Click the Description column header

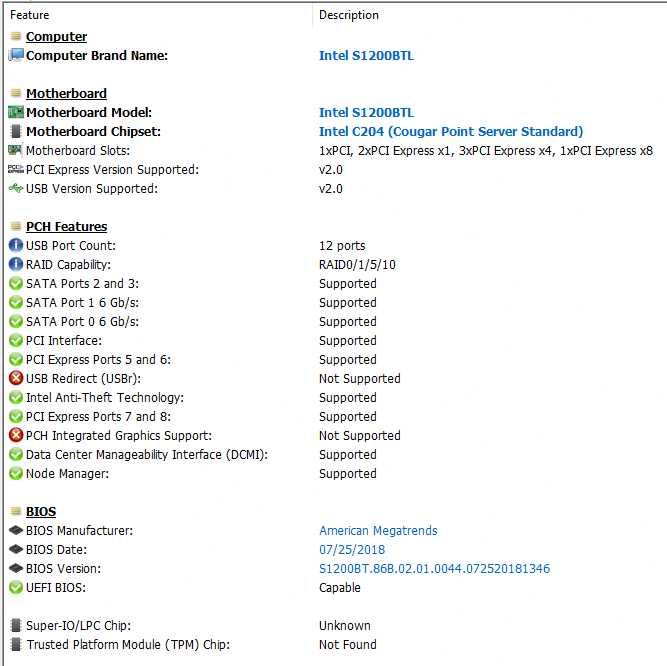click(x=349, y=15)
